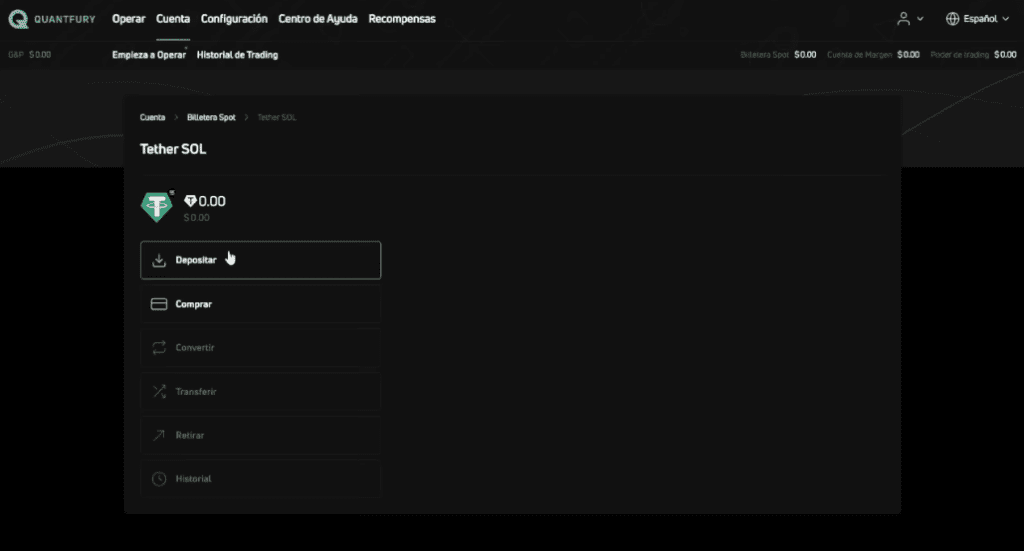Click the globe language icon

pyautogui.click(x=952, y=19)
